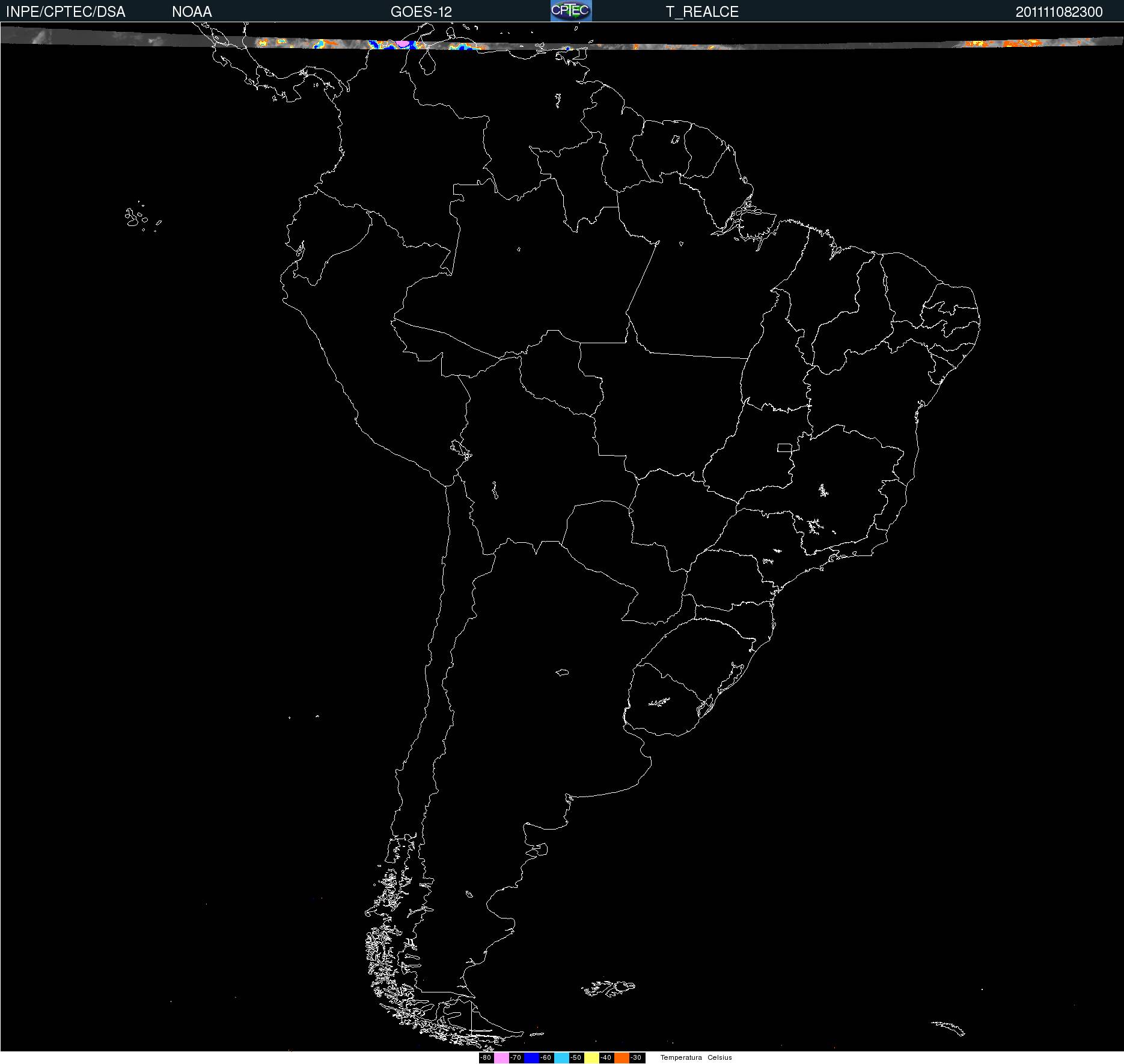Click the Temperatura legend label

tap(681, 1058)
